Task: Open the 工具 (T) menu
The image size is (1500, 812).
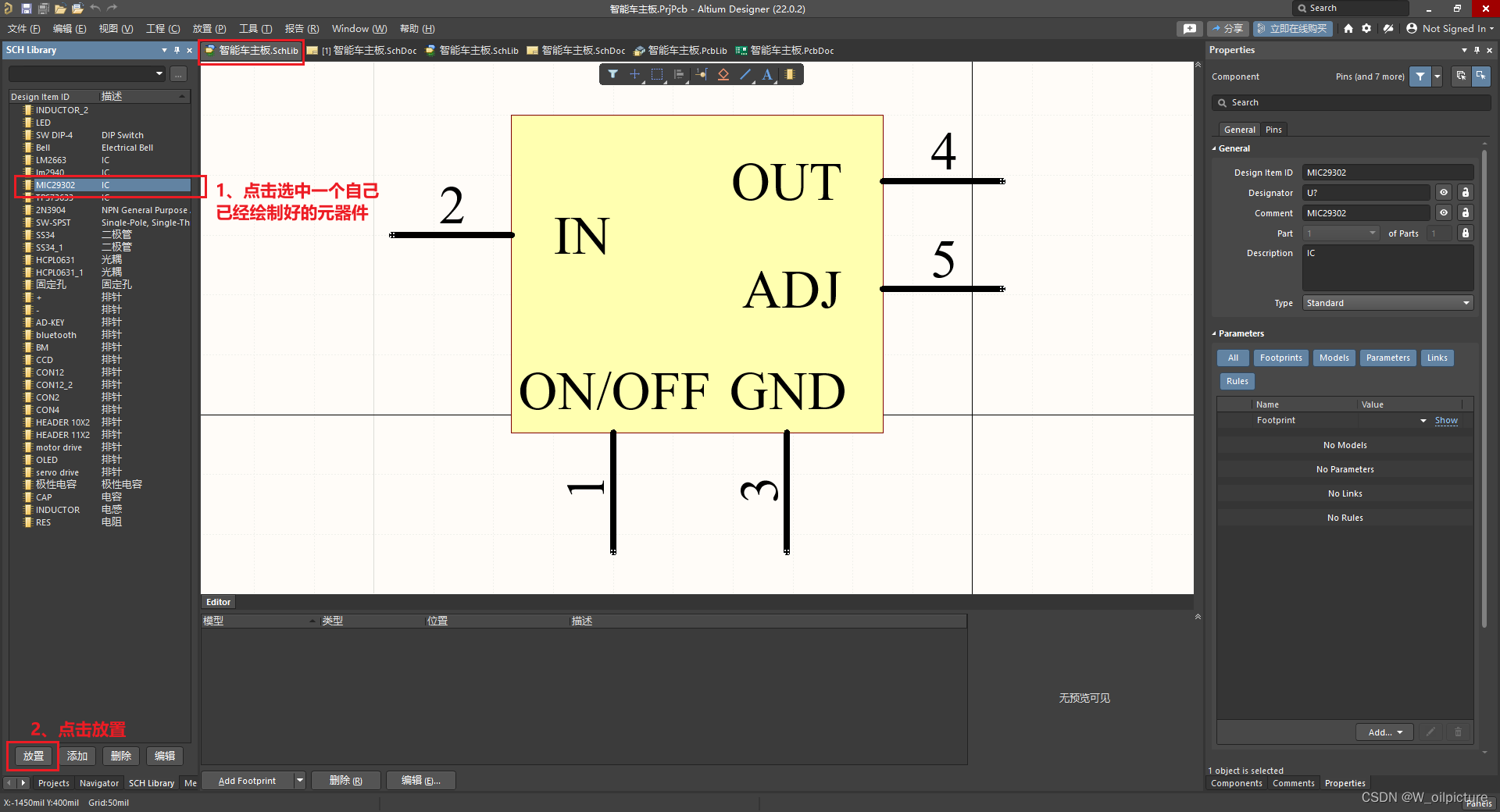Action: pos(255,29)
